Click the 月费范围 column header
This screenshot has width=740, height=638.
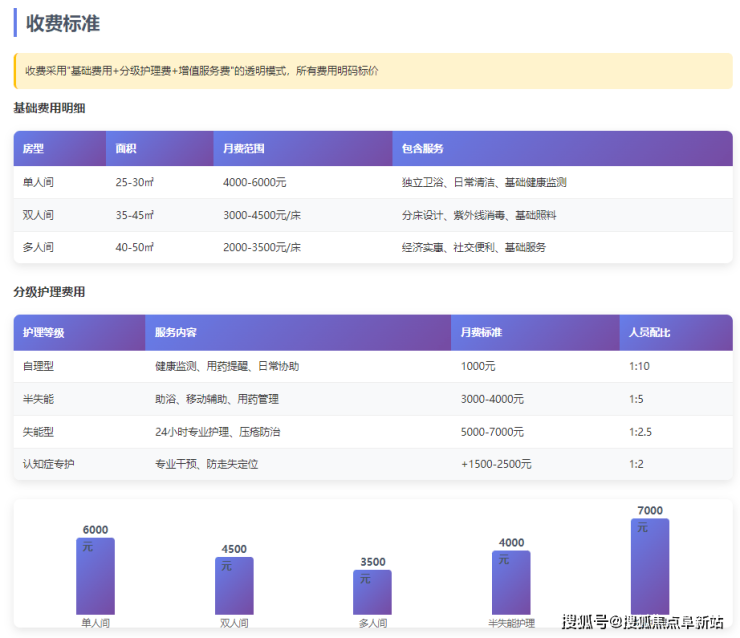click(244, 149)
